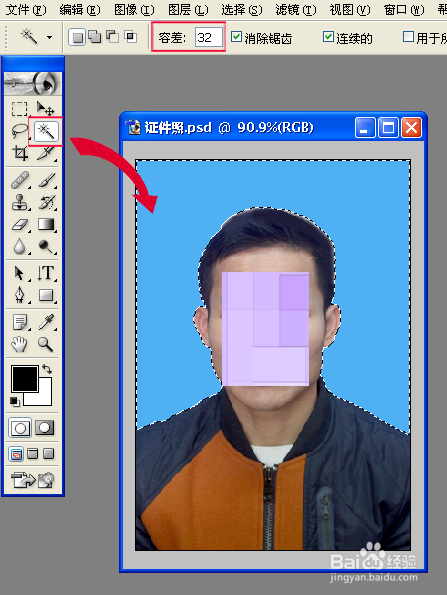
Task: Enable the use all layers checkbox
Action: click(408, 36)
